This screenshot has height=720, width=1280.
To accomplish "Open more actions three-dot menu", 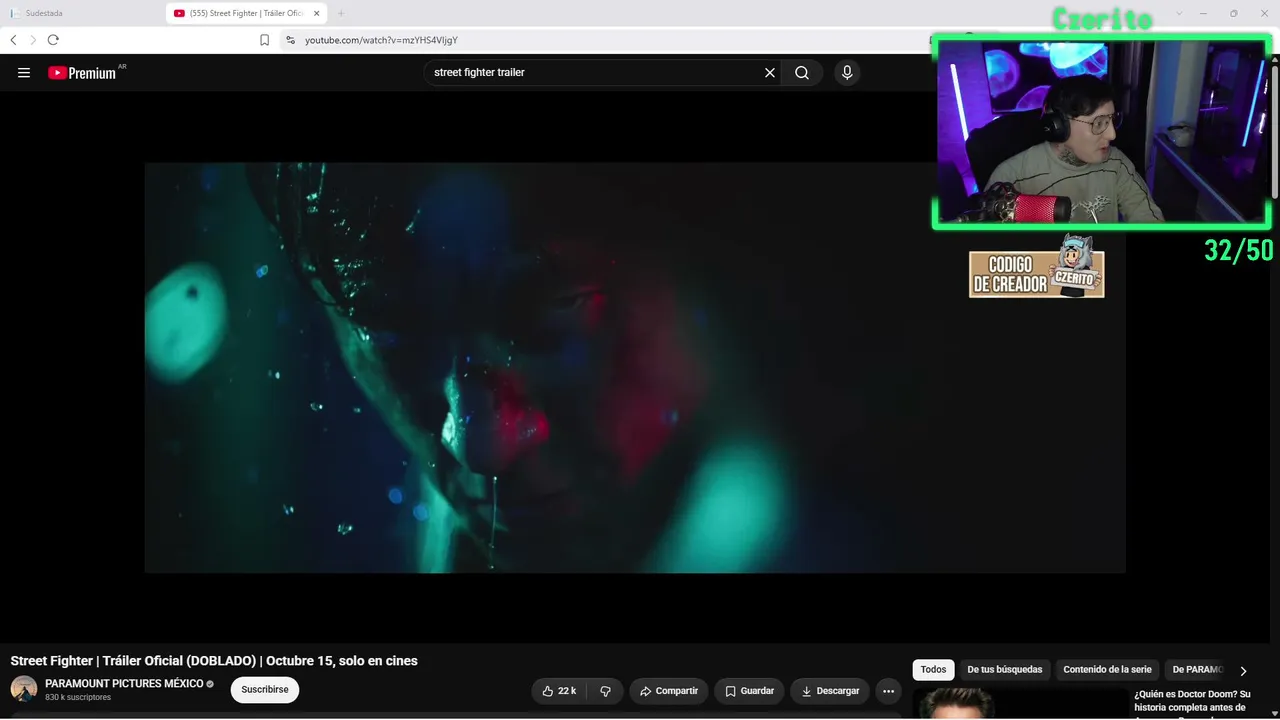I will [888, 691].
